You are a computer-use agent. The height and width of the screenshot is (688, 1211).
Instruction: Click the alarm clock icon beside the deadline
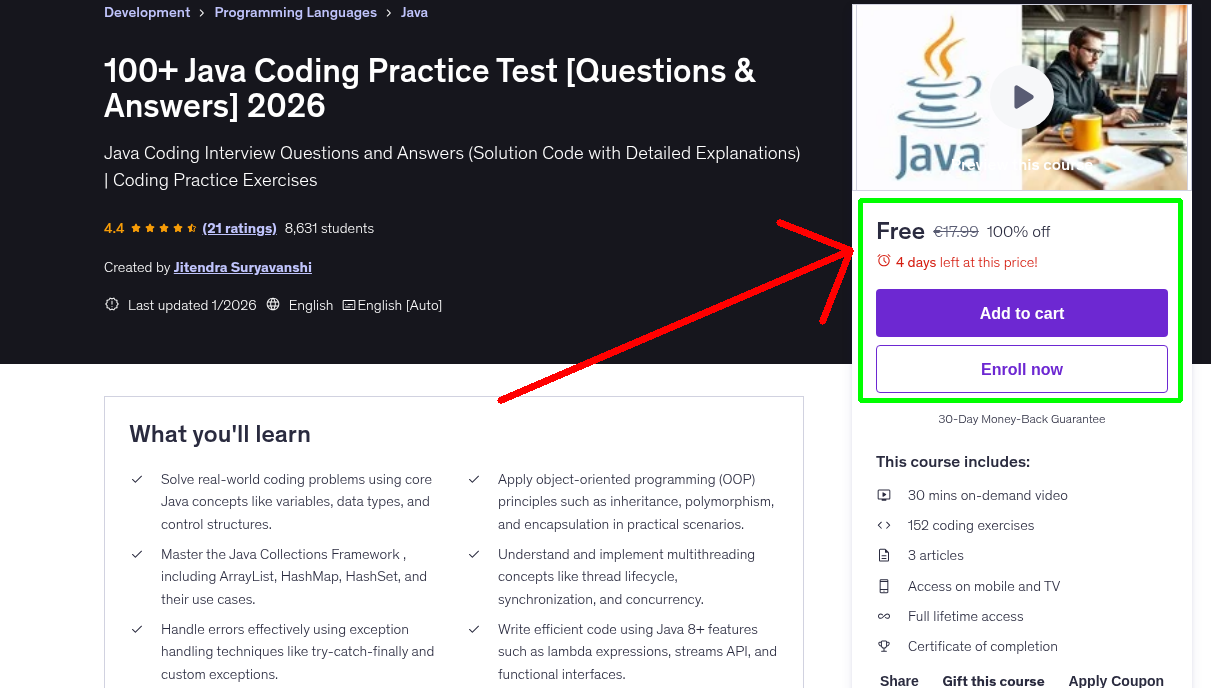883,260
